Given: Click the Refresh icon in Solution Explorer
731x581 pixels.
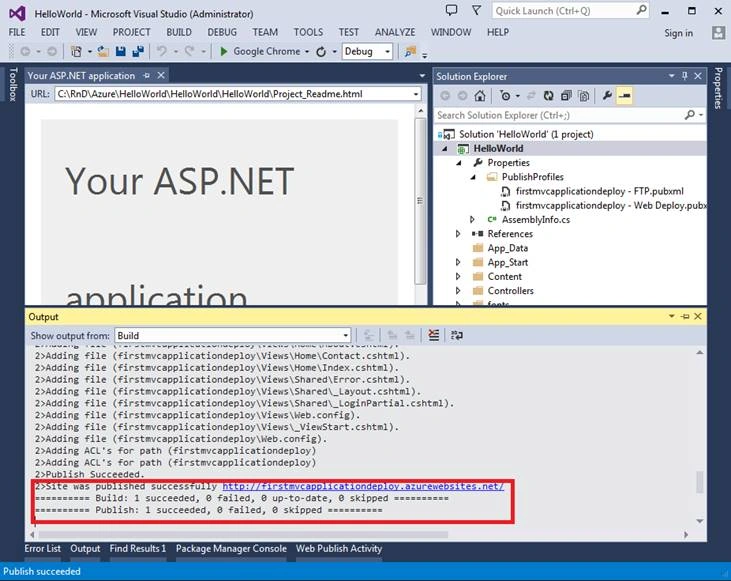Looking at the screenshot, I should [x=549, y=96].
